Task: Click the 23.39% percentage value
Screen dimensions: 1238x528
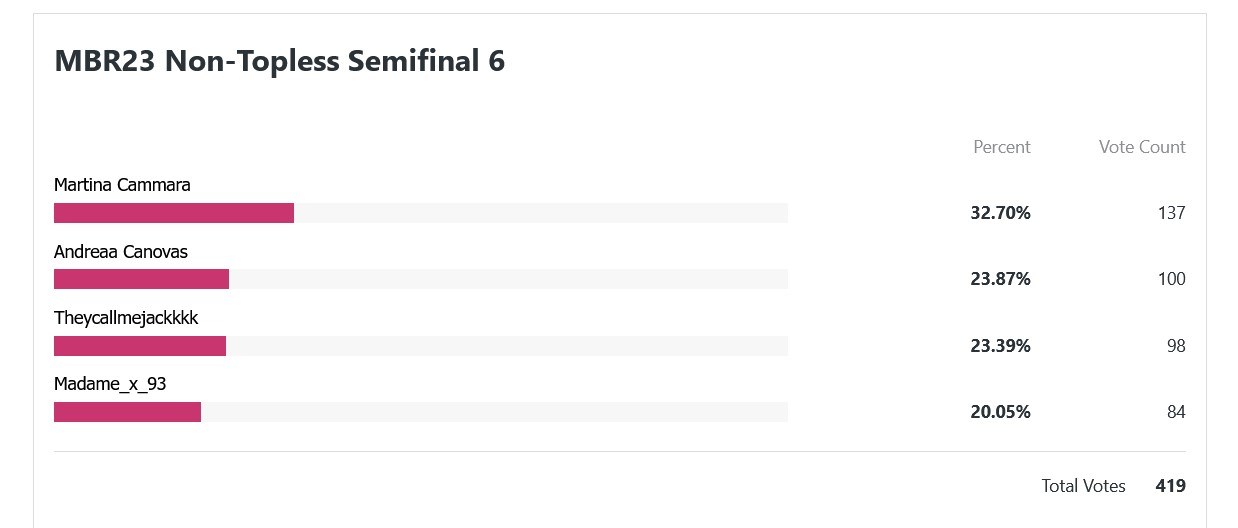Action: click(1000, 346)
